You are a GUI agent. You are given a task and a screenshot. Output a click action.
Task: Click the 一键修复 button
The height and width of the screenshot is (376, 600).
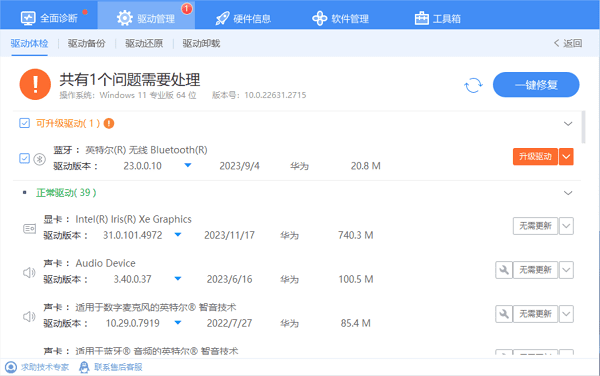click(x=536, y=85)
